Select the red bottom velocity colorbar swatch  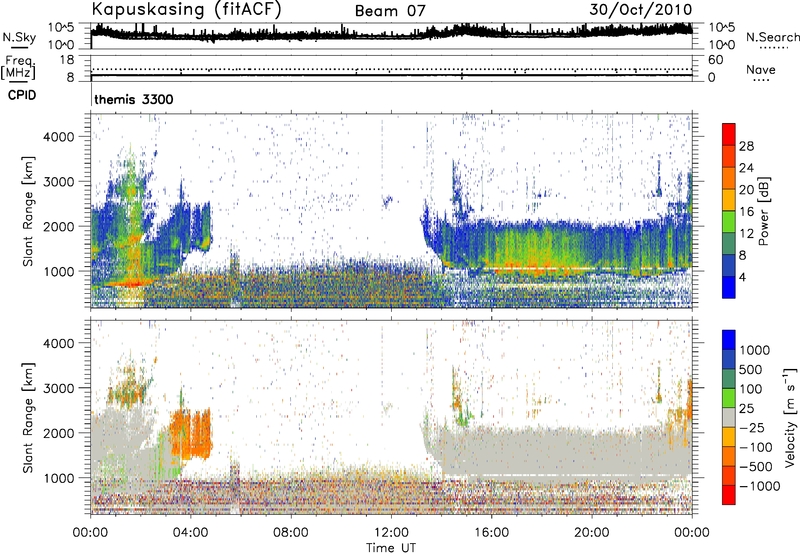click(x=729, y=494)
